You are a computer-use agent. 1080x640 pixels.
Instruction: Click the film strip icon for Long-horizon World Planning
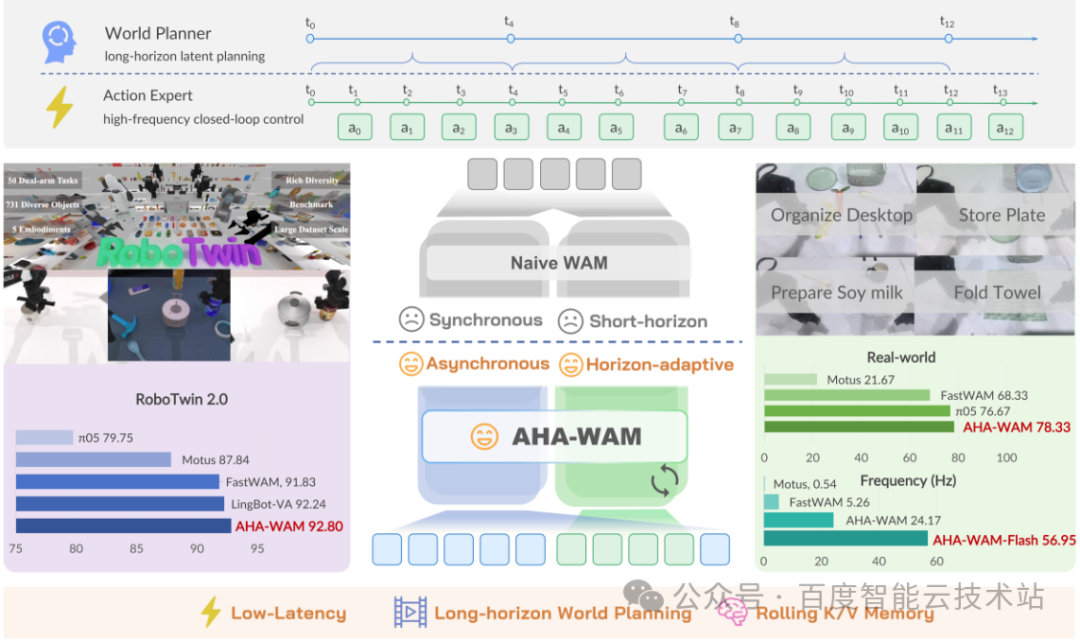point(410,612)
